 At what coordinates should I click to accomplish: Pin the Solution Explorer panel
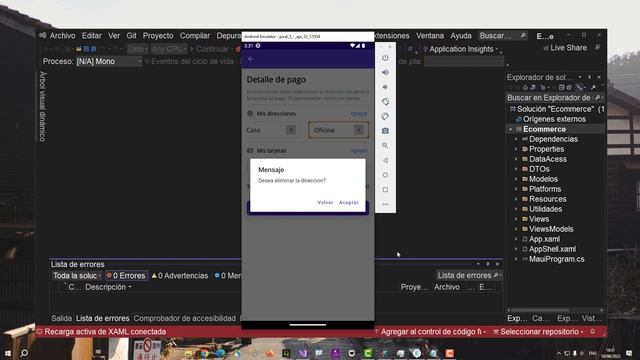tap(589, 77)
